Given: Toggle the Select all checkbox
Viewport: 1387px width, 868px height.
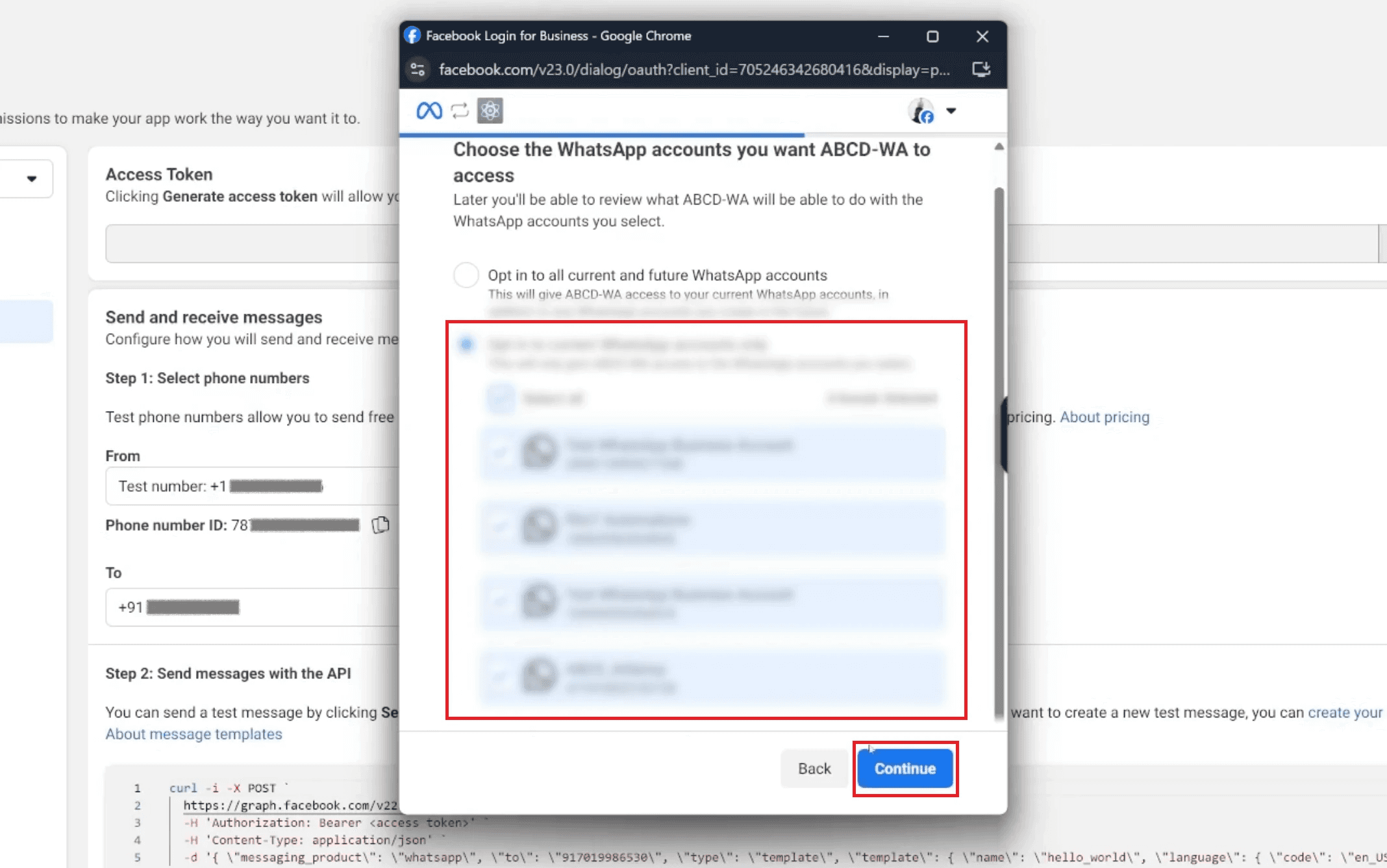Looking at the screenshot, I should tap(500, 398).
